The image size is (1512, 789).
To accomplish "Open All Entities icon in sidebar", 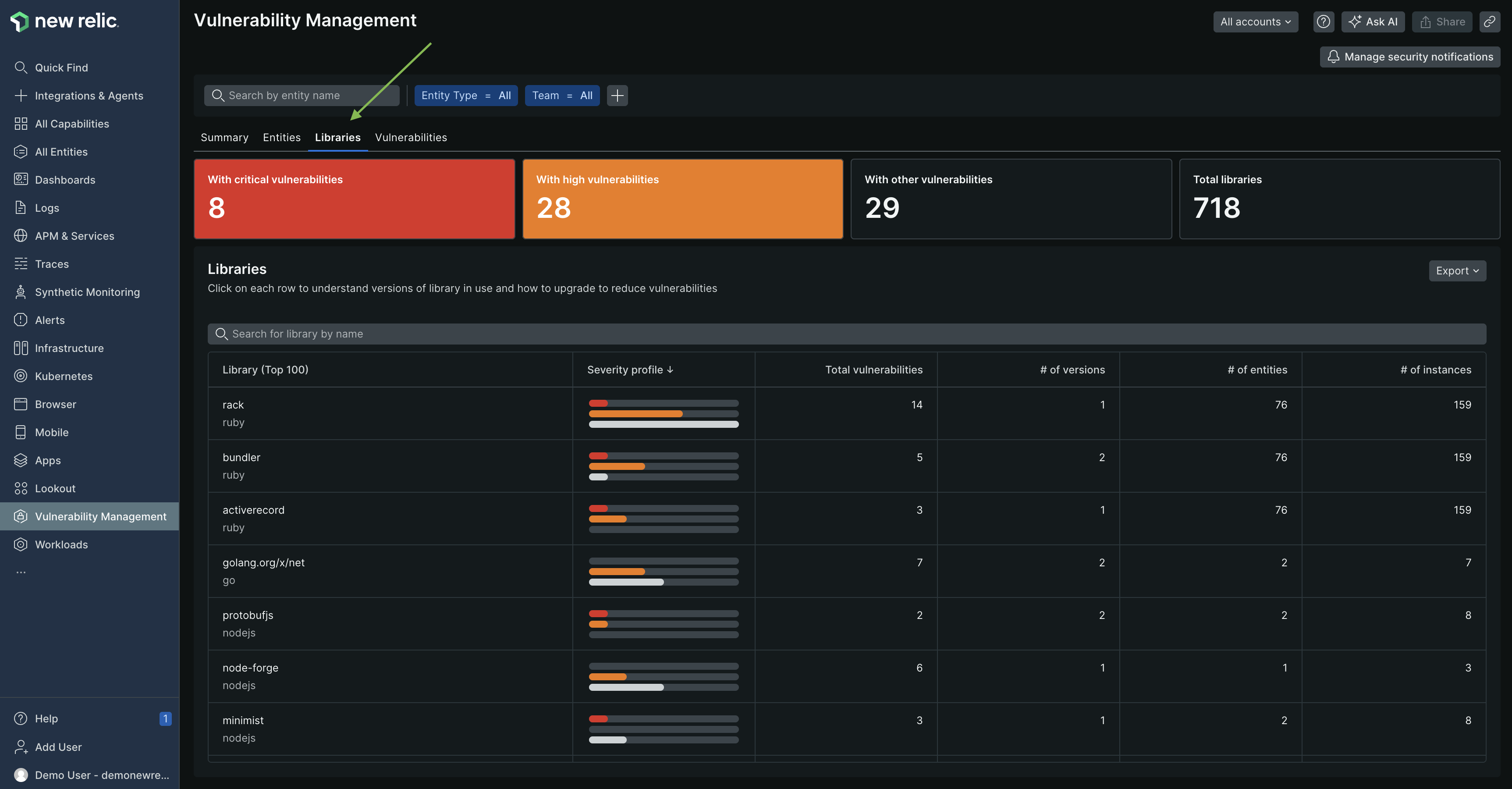I will 21,152.
